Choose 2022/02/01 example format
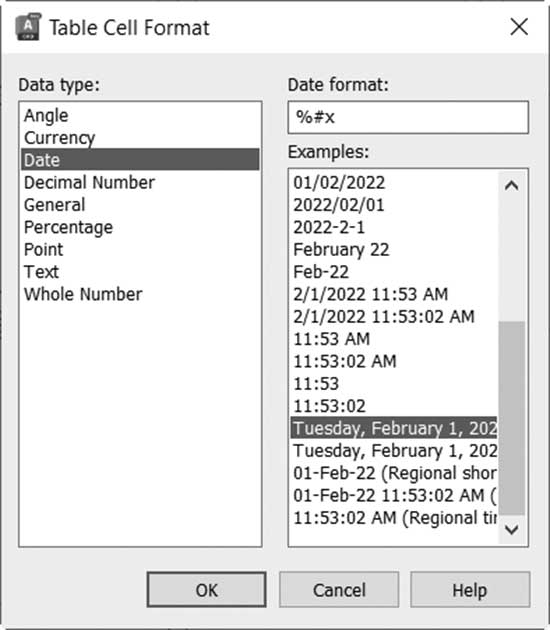 pos(394,205)
